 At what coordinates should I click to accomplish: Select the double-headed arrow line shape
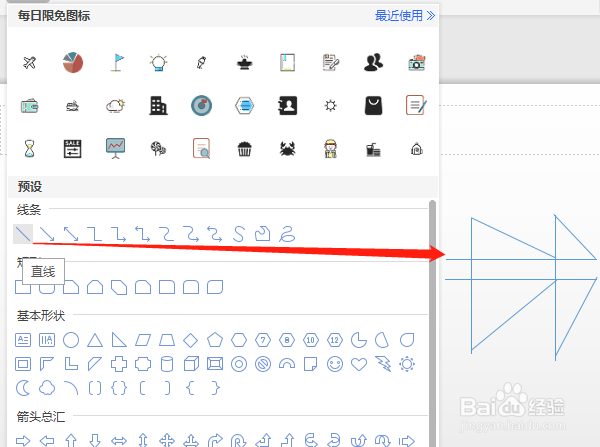71,234
